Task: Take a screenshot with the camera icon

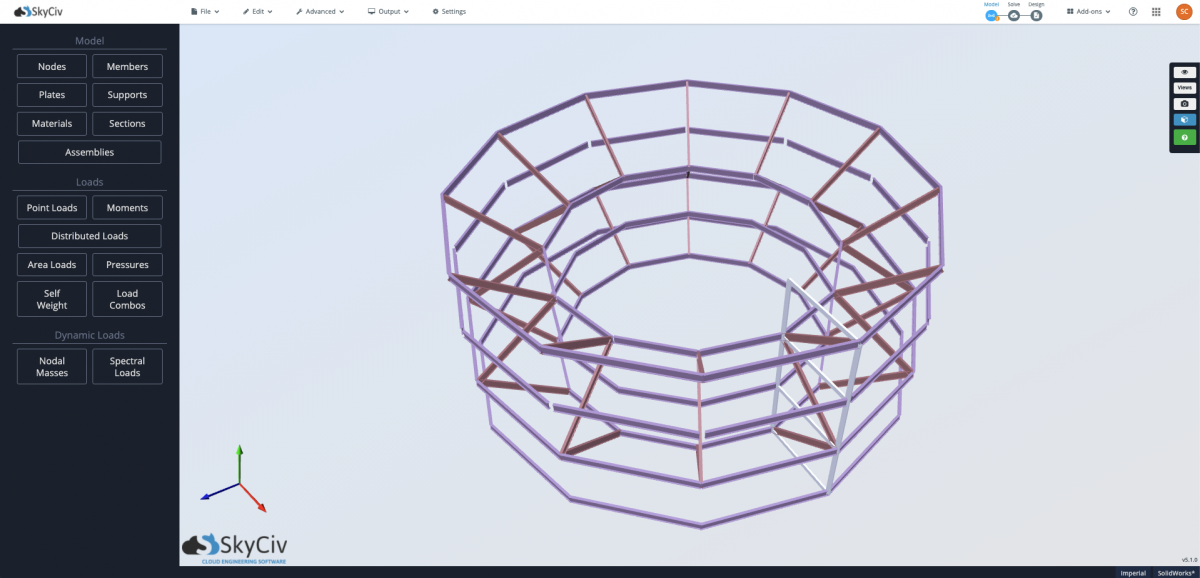Action: [x=1184, y=103]
